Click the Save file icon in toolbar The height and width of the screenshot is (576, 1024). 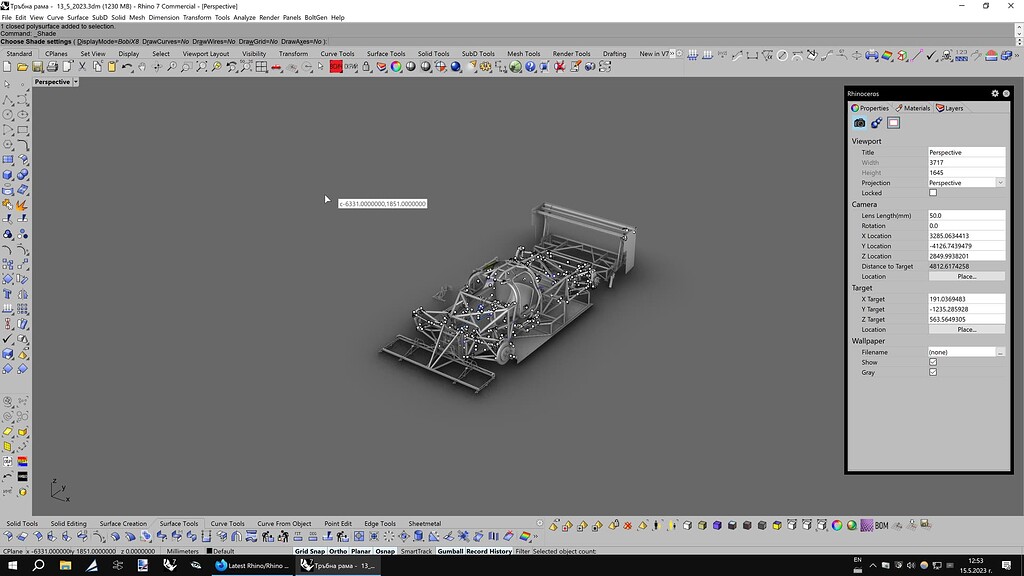click(37, 67)
